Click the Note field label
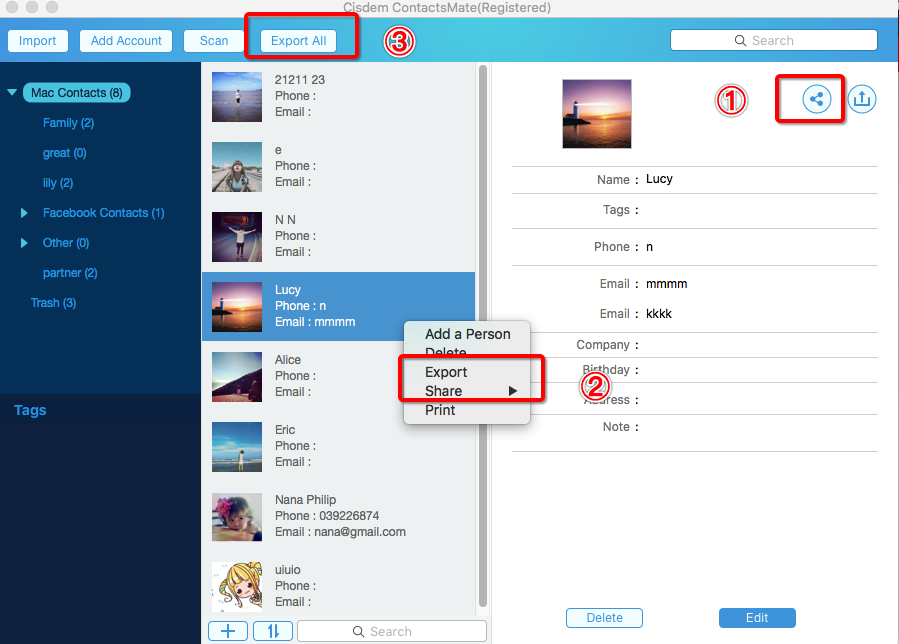 click(616, 427)
